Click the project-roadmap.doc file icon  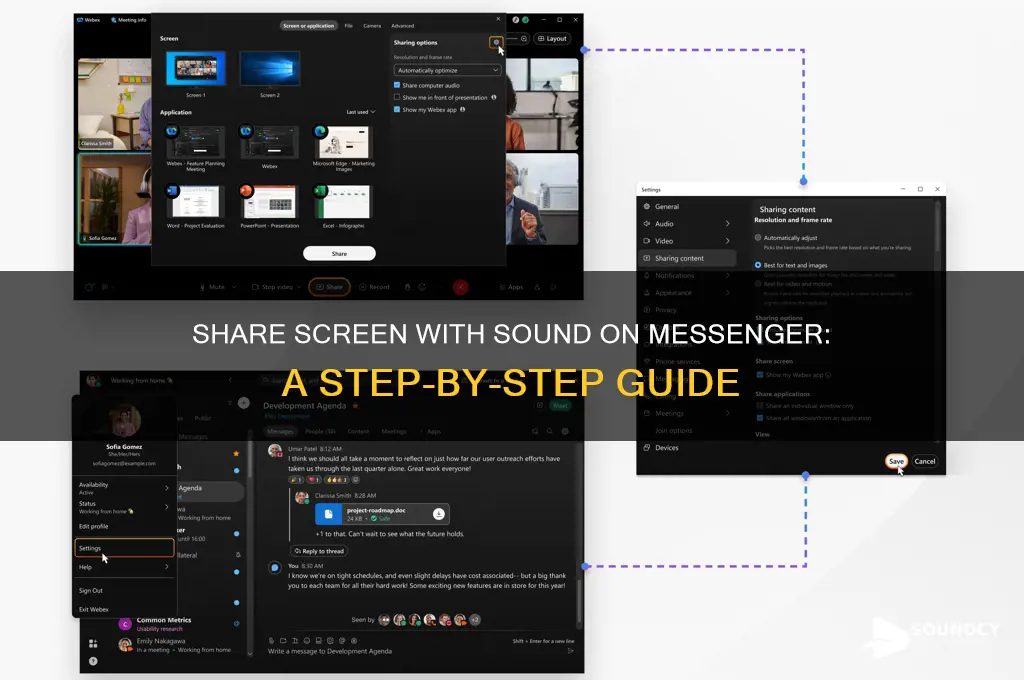328,514
